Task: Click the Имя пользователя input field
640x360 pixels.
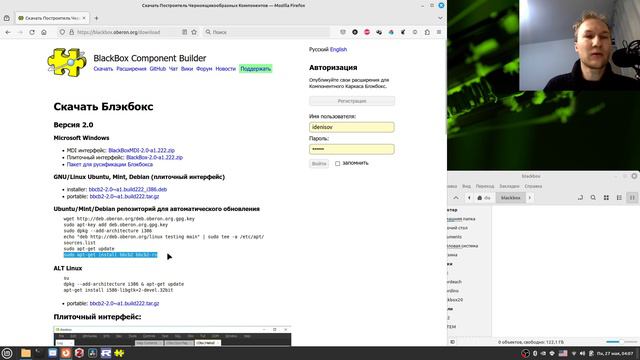Action: [x=352, y=127]
